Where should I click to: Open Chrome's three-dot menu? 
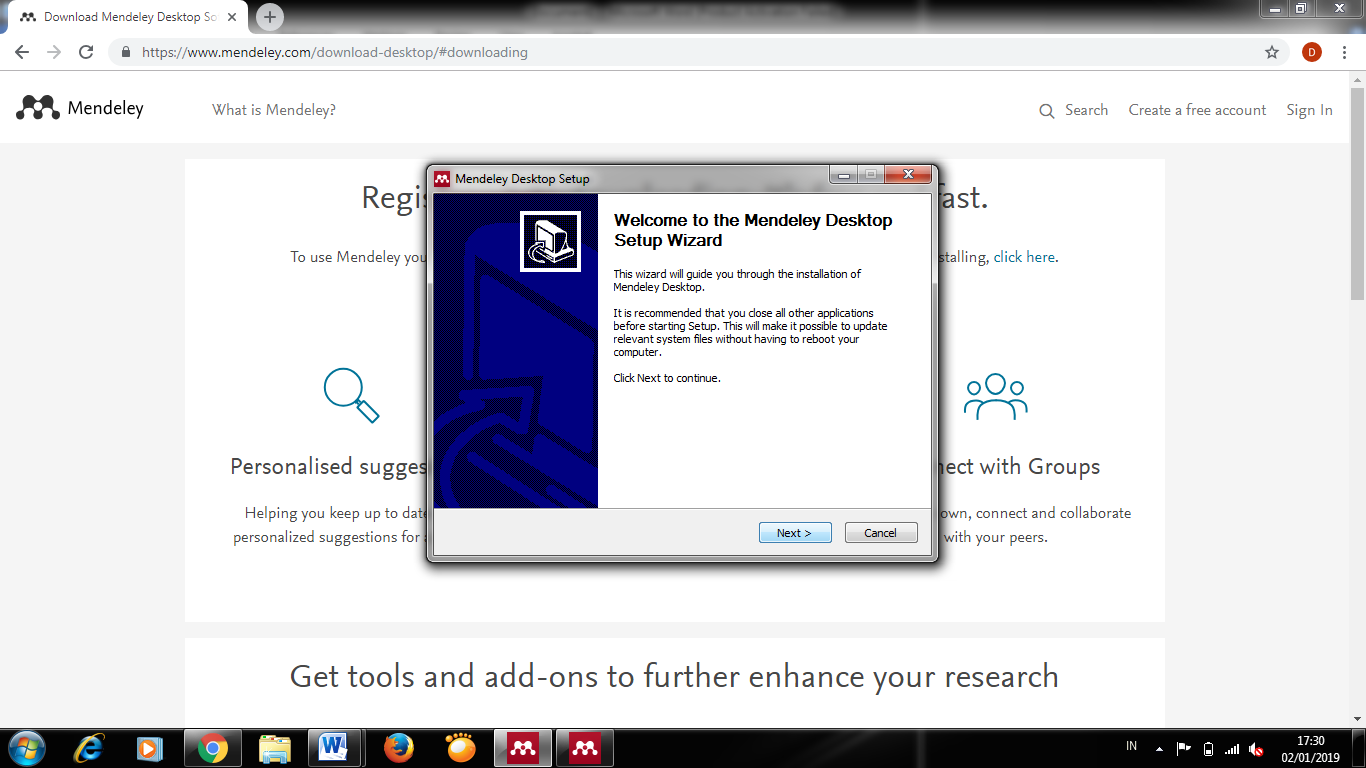[x=1345, y=52]
